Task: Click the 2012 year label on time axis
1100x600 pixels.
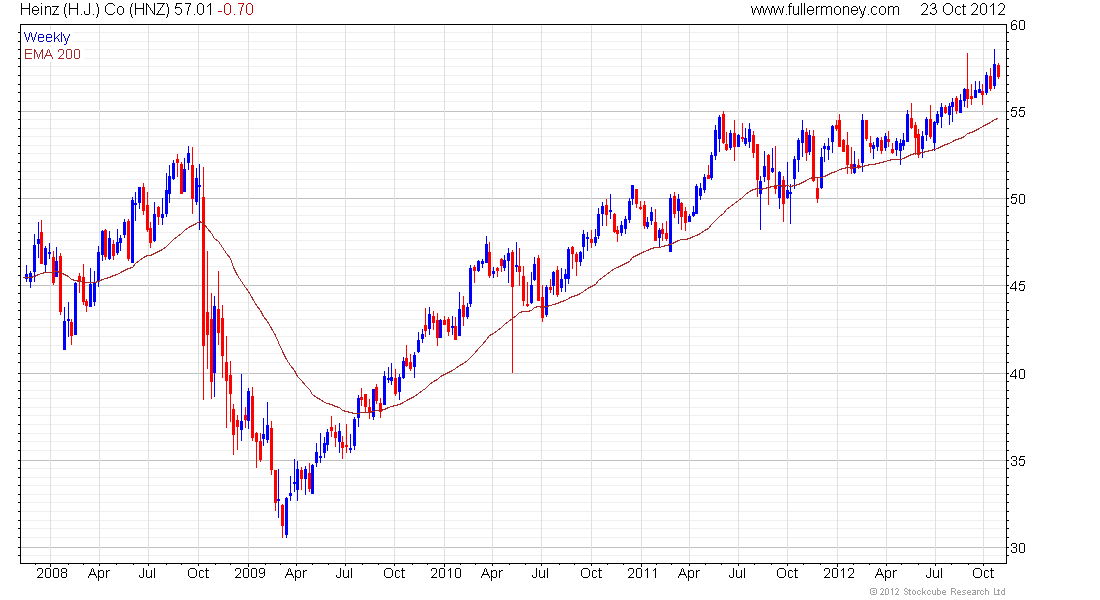Action: pyautogui.click(x=839, y=573)
